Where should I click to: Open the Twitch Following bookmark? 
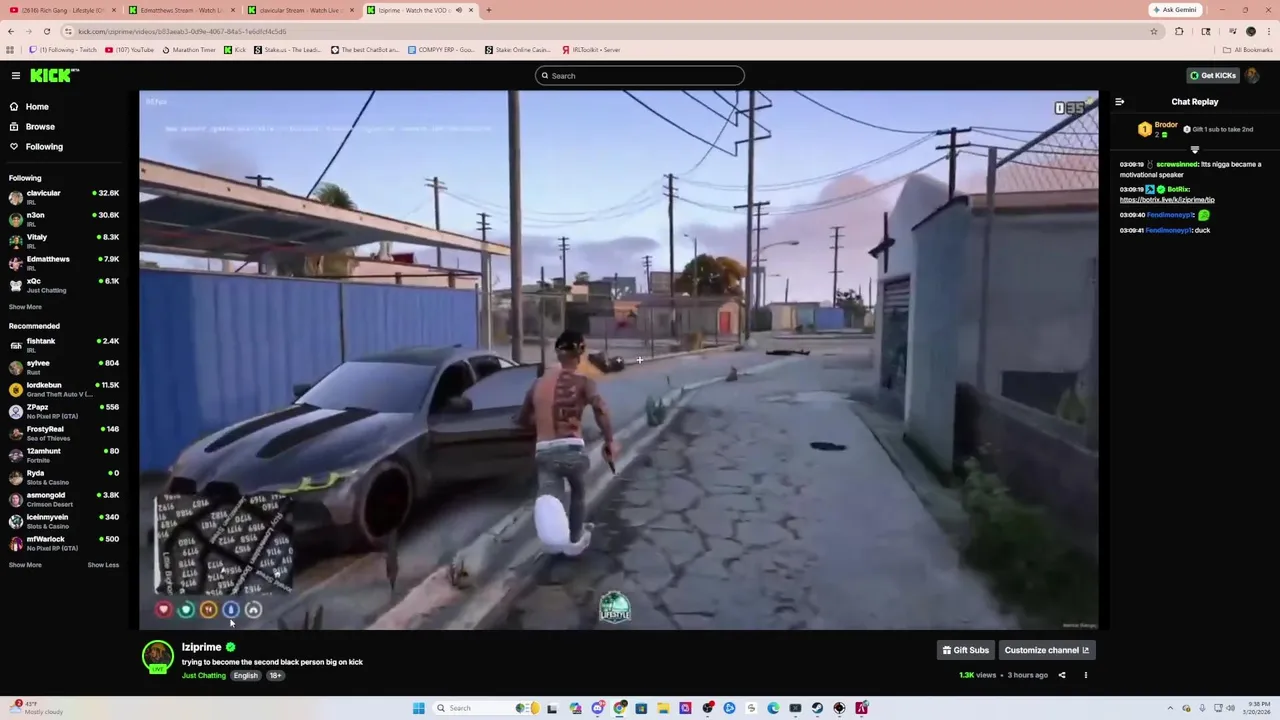pos(63,50)
